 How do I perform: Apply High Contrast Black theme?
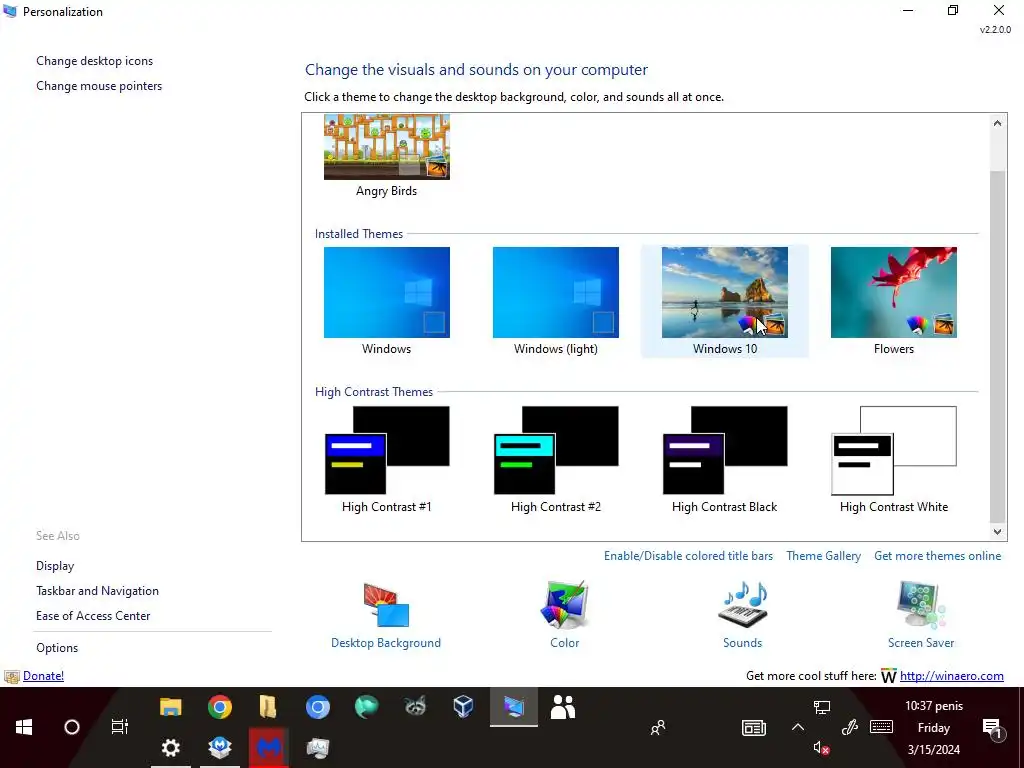[725, 459]
